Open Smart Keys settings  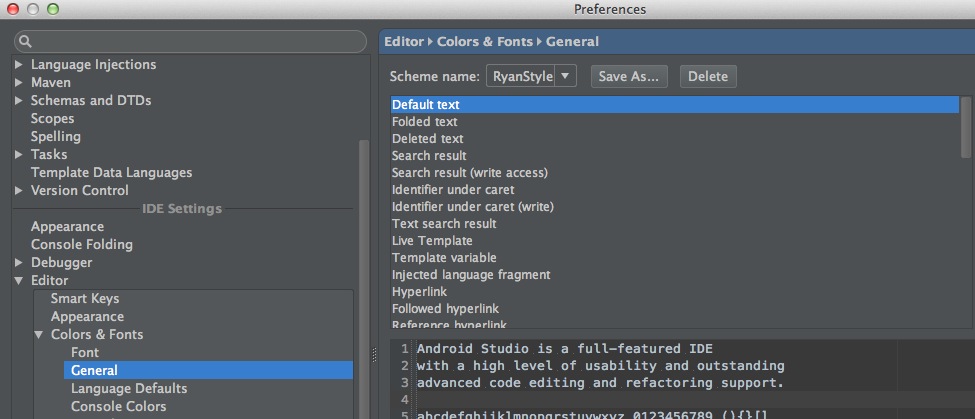coord(85,298)
